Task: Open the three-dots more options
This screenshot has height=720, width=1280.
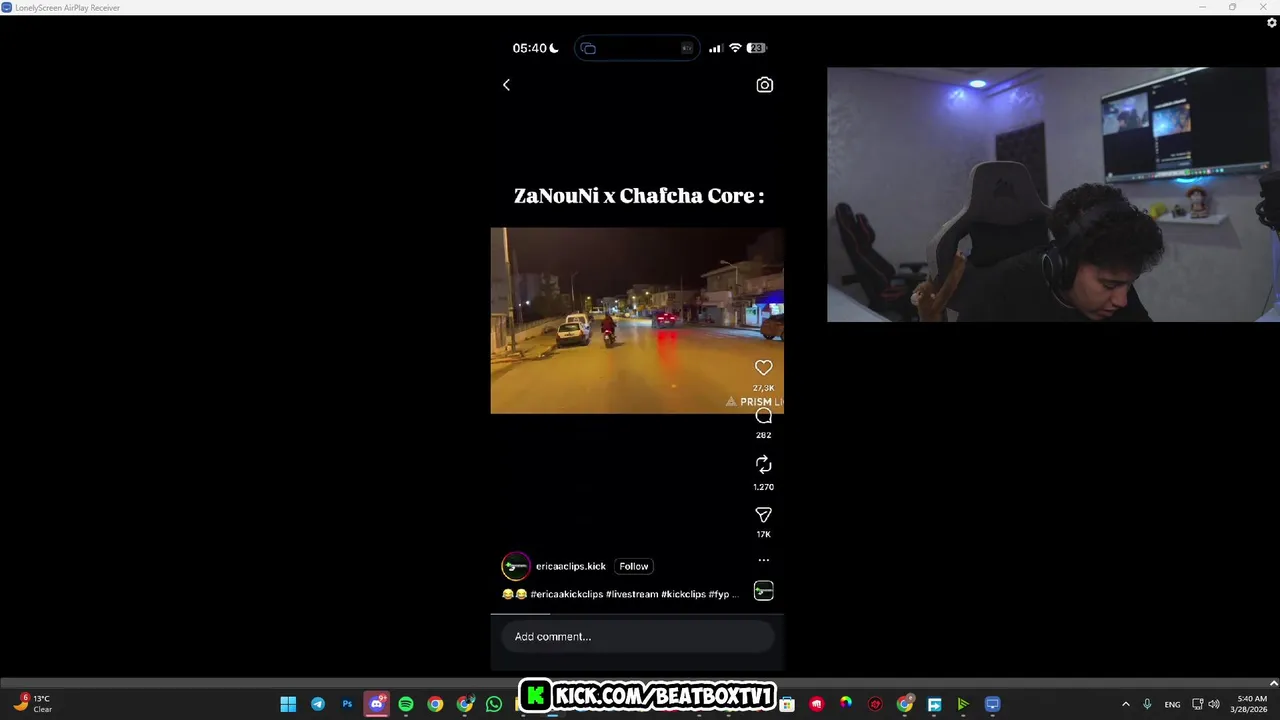Action: click(763, 560)
